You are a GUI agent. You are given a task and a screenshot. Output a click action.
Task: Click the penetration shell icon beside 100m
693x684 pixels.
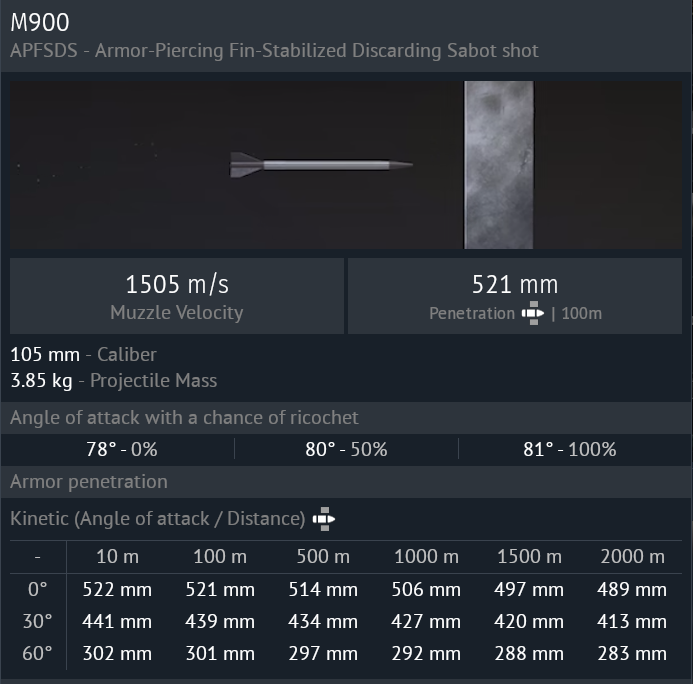(x=533, y=313)
